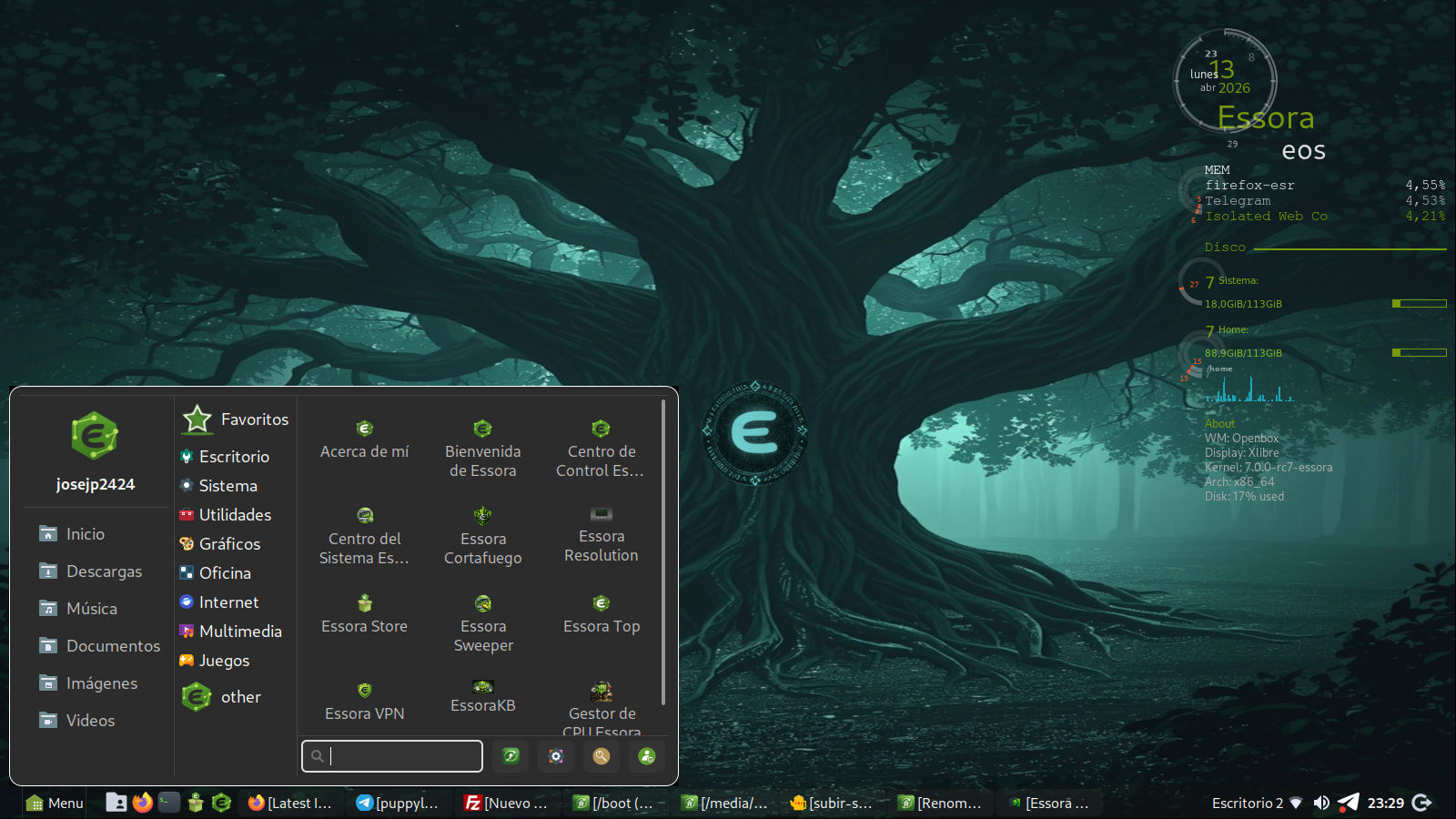Launch Essora Cortafuego firewall
The height and width of the screenshot is (819, 1456).
(x=482, y=537)
